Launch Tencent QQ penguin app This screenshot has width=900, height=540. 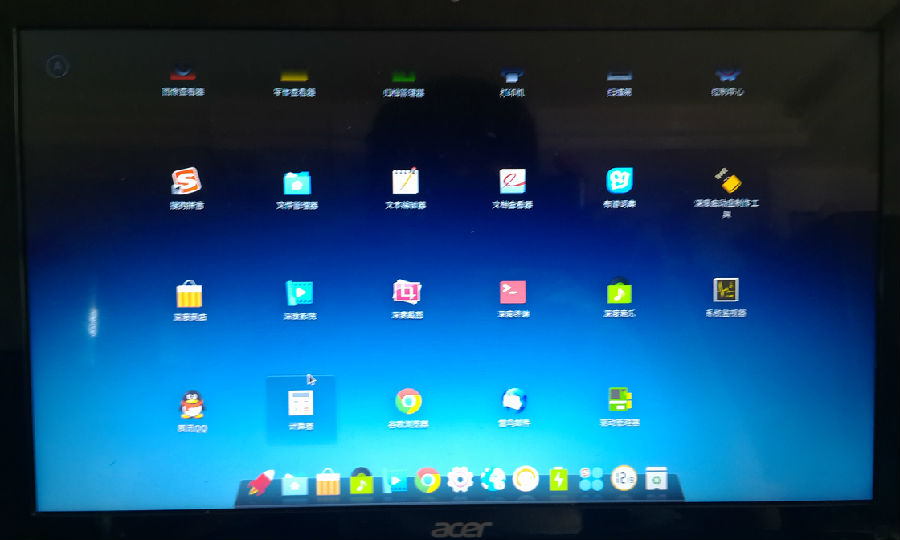click(191, 404)
